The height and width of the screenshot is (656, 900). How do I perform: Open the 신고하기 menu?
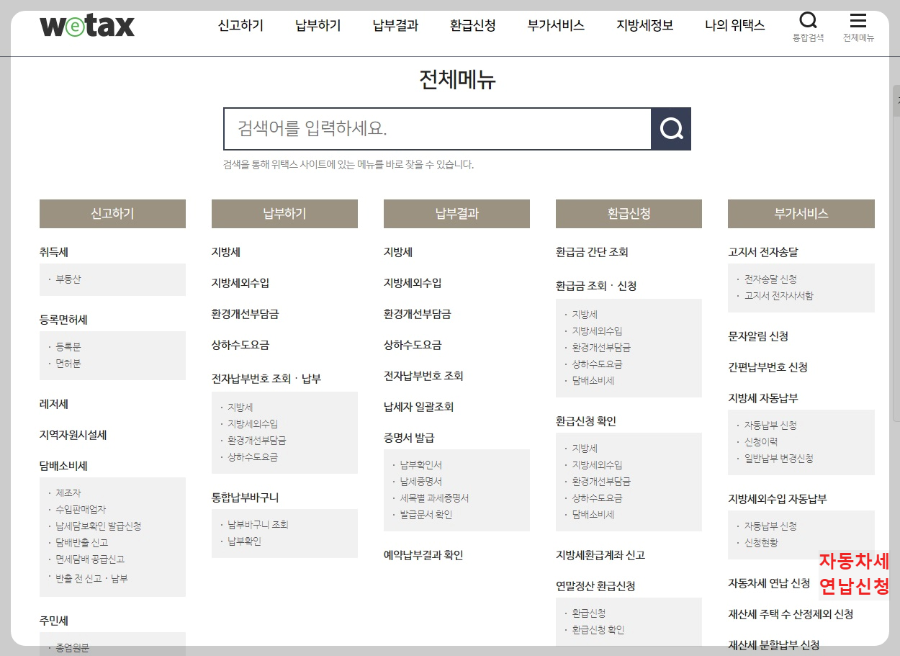(240, 26)
